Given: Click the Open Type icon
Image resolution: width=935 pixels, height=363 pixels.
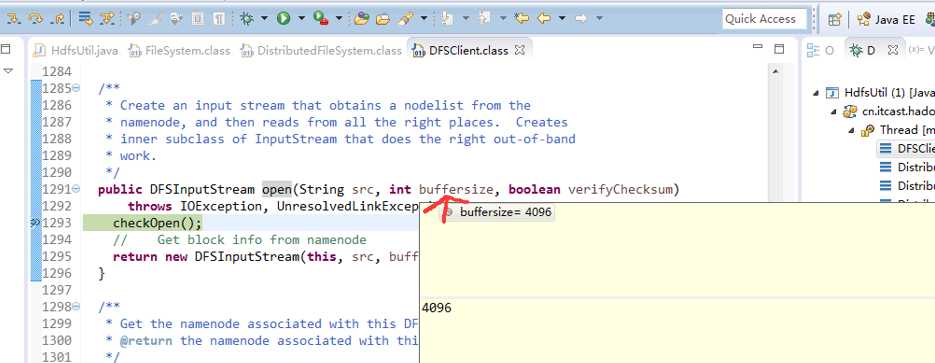Looking at the screenshot, I should [x=361, y=18].
